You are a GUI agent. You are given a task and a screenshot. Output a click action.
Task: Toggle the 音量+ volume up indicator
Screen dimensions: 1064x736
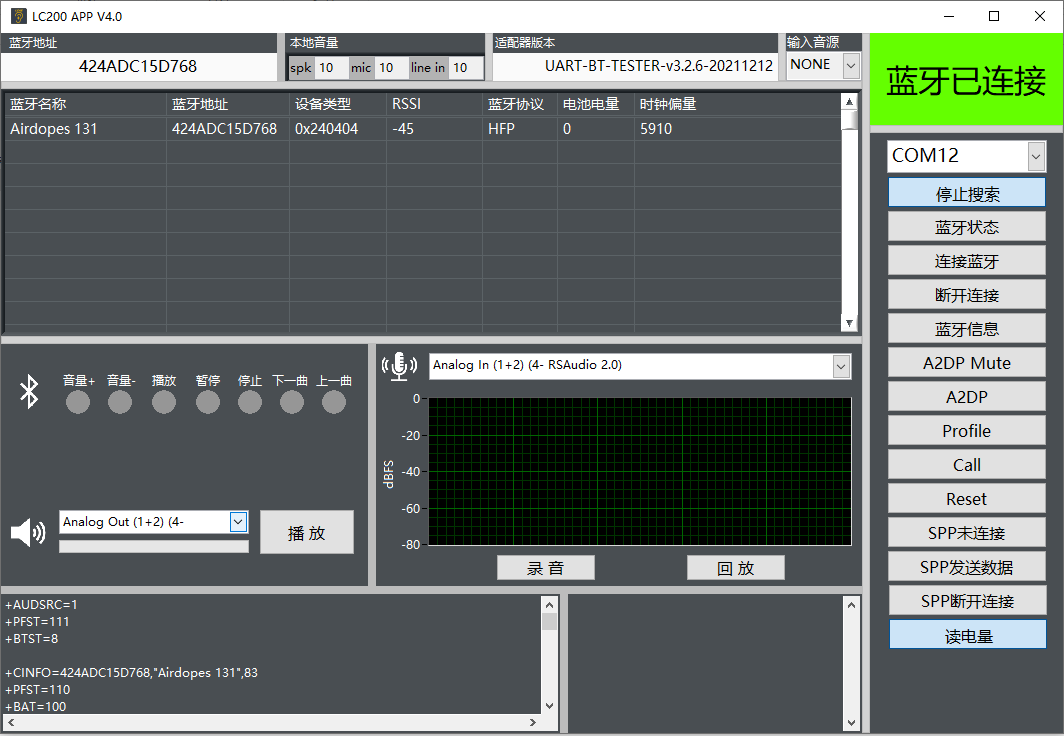(x=78, y=402)
